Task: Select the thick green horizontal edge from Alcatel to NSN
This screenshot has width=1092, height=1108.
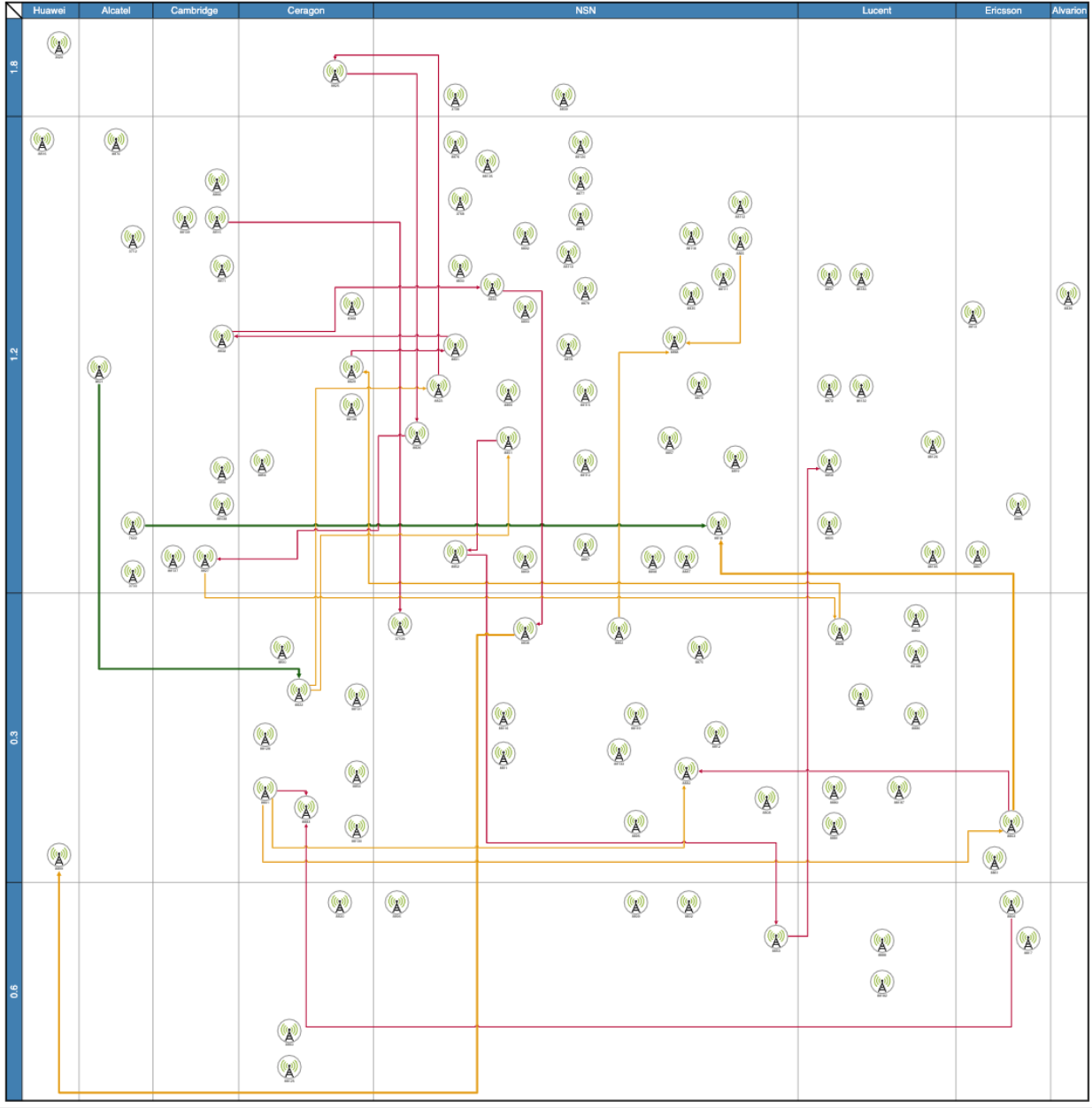Action: 425,525
